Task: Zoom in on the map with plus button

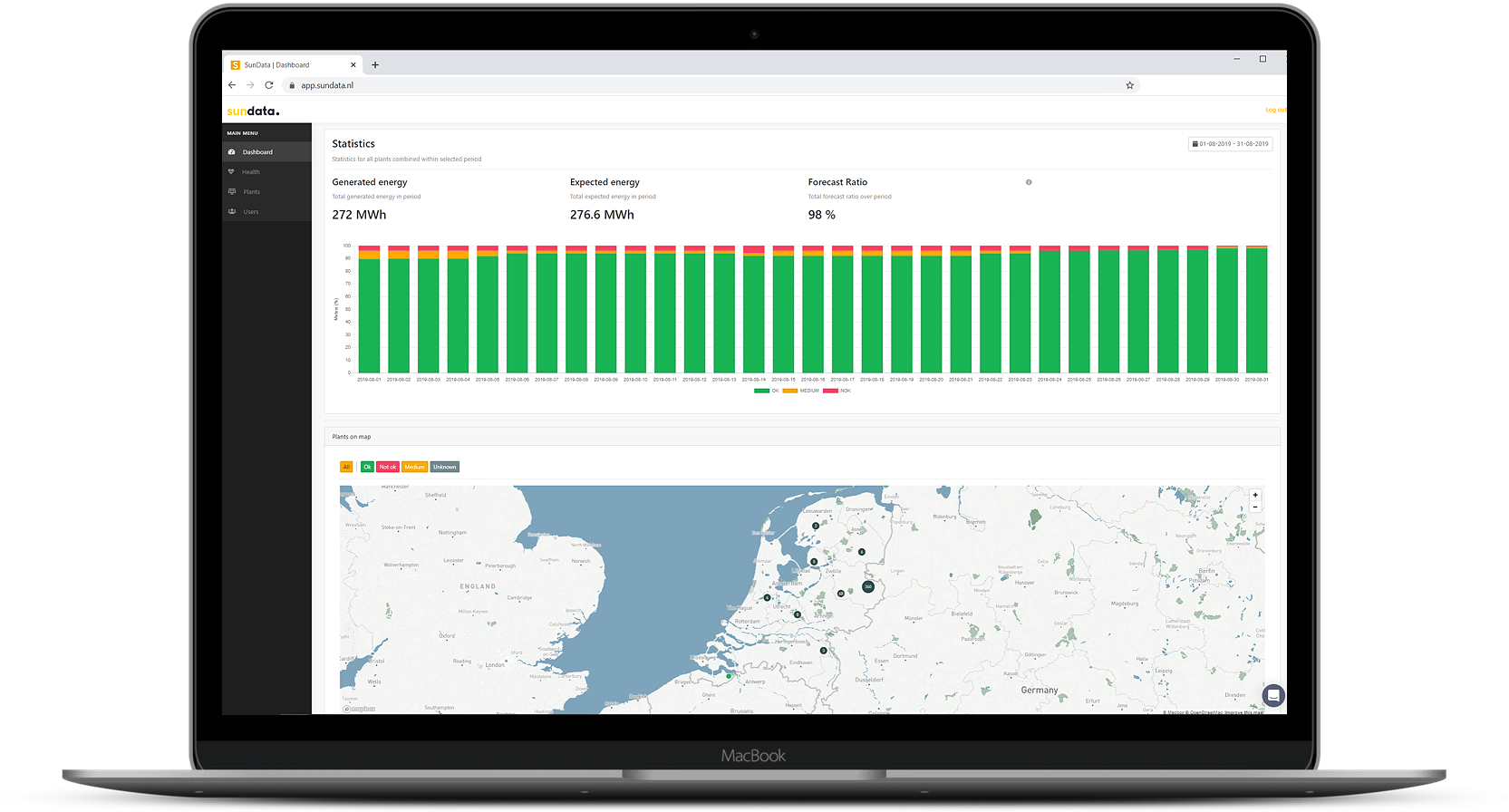Action: [x=1255, y=495]
